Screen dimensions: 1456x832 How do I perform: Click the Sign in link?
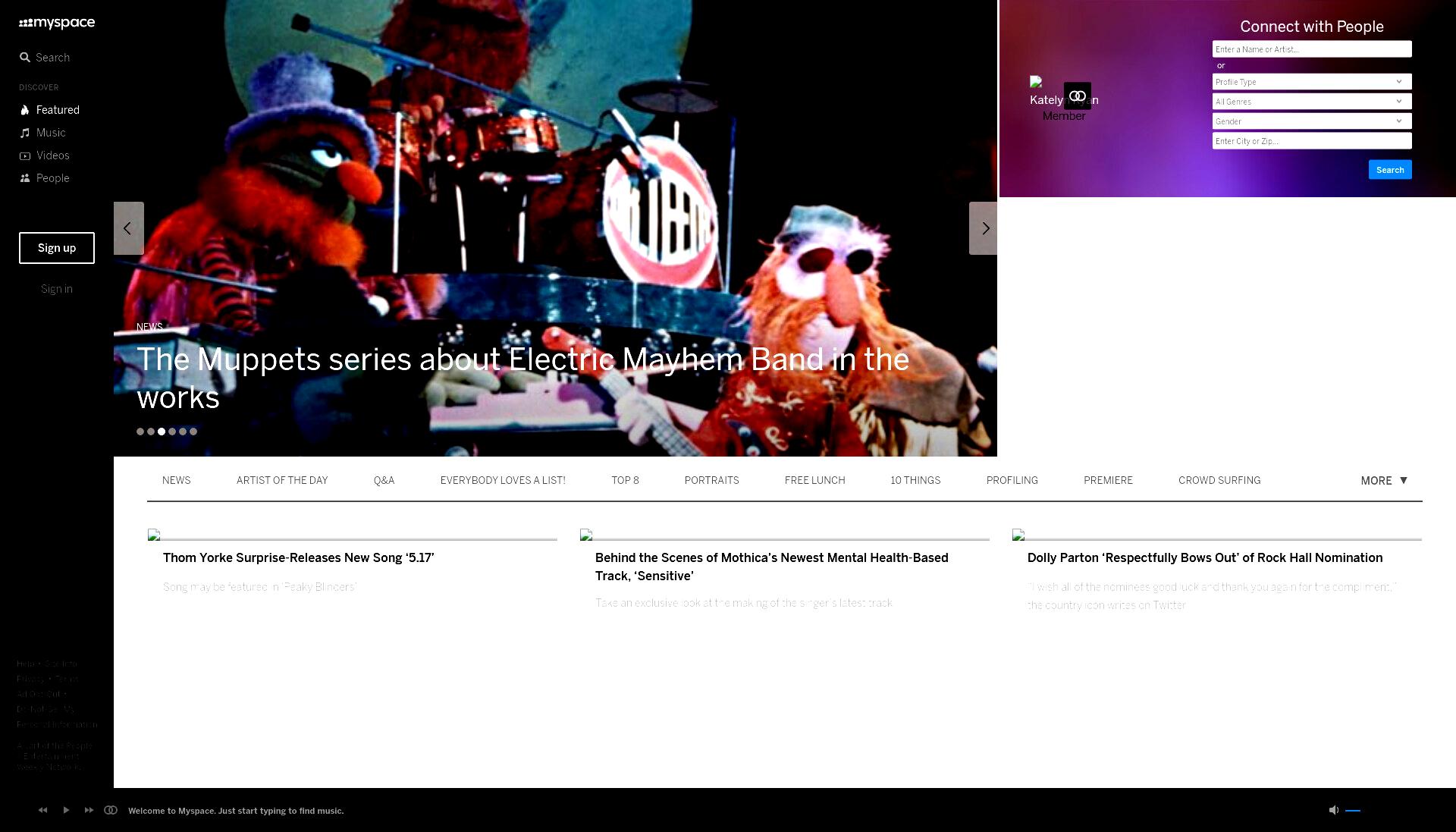(x=57, y=289)
